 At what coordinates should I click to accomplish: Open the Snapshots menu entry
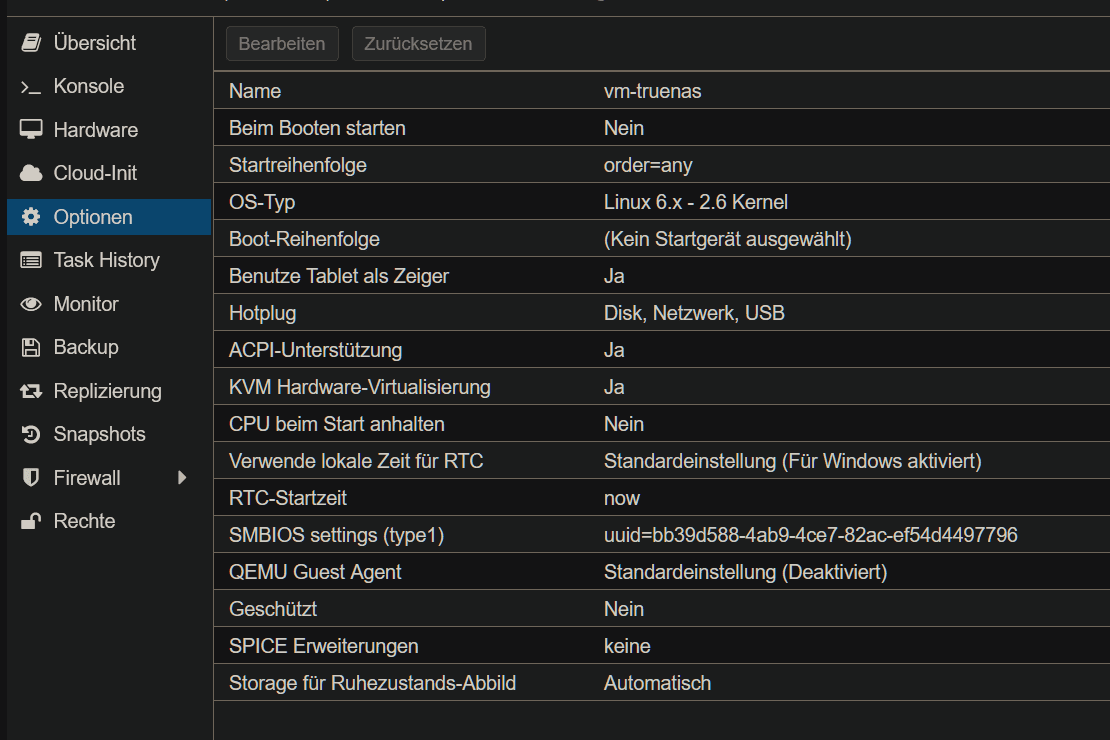pos(99,435)
